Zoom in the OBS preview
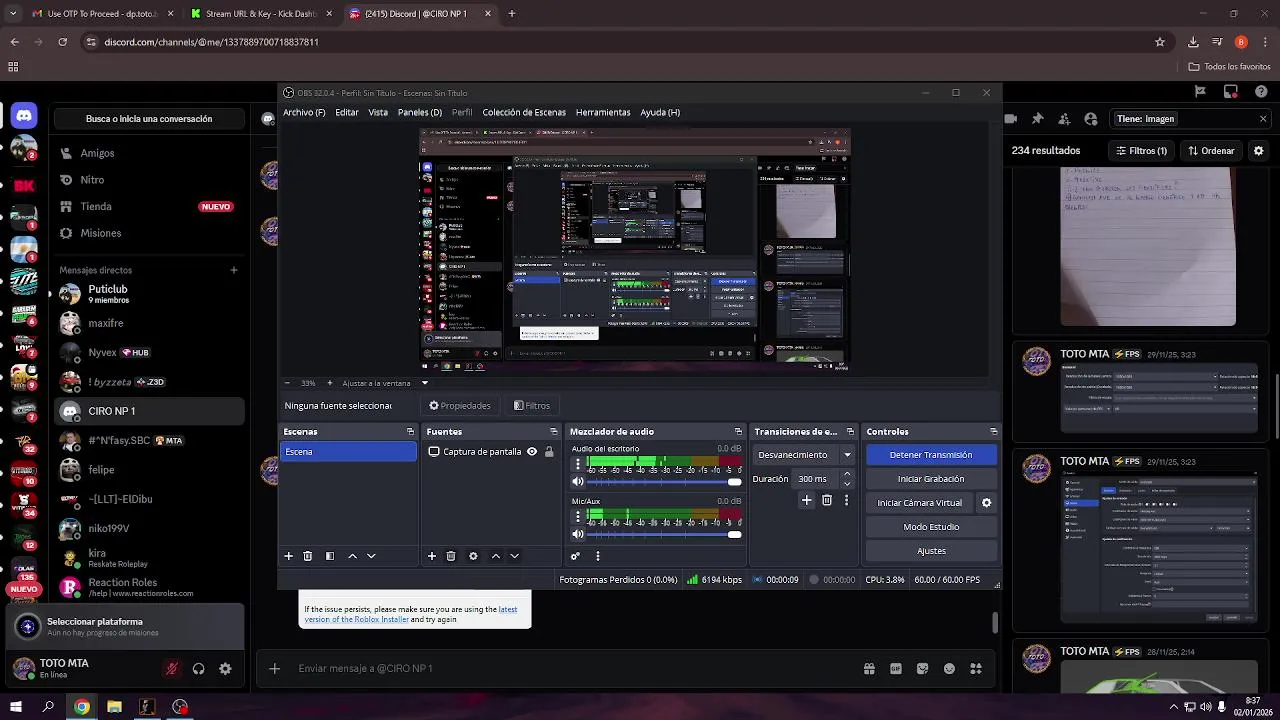1280x720 pixels. [x=329, y=383]
